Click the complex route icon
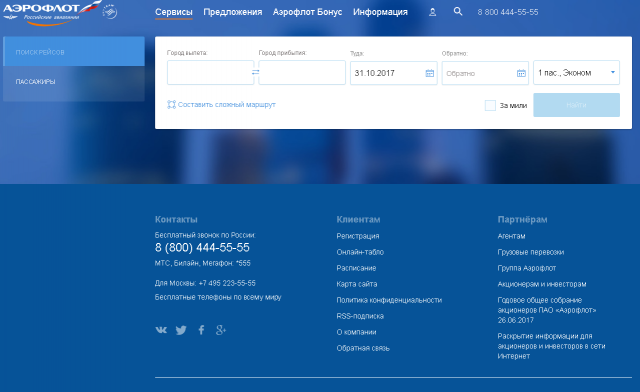Screen dimensions: 640x392 click(x=171, y=105)
